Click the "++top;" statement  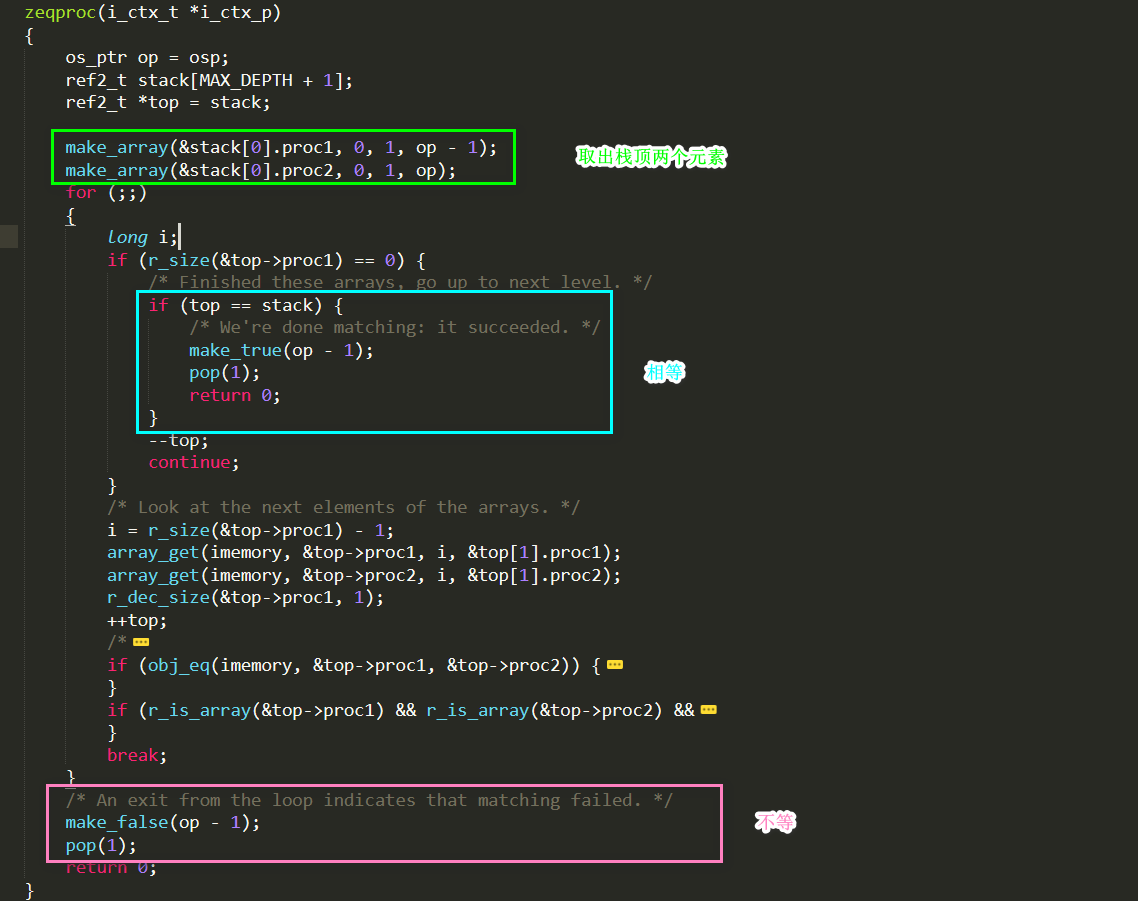(137, 620)
